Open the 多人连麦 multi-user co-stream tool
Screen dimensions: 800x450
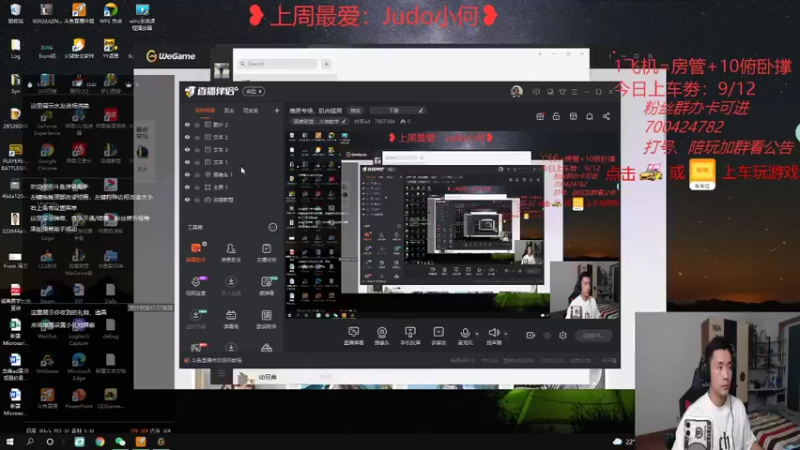231,286
